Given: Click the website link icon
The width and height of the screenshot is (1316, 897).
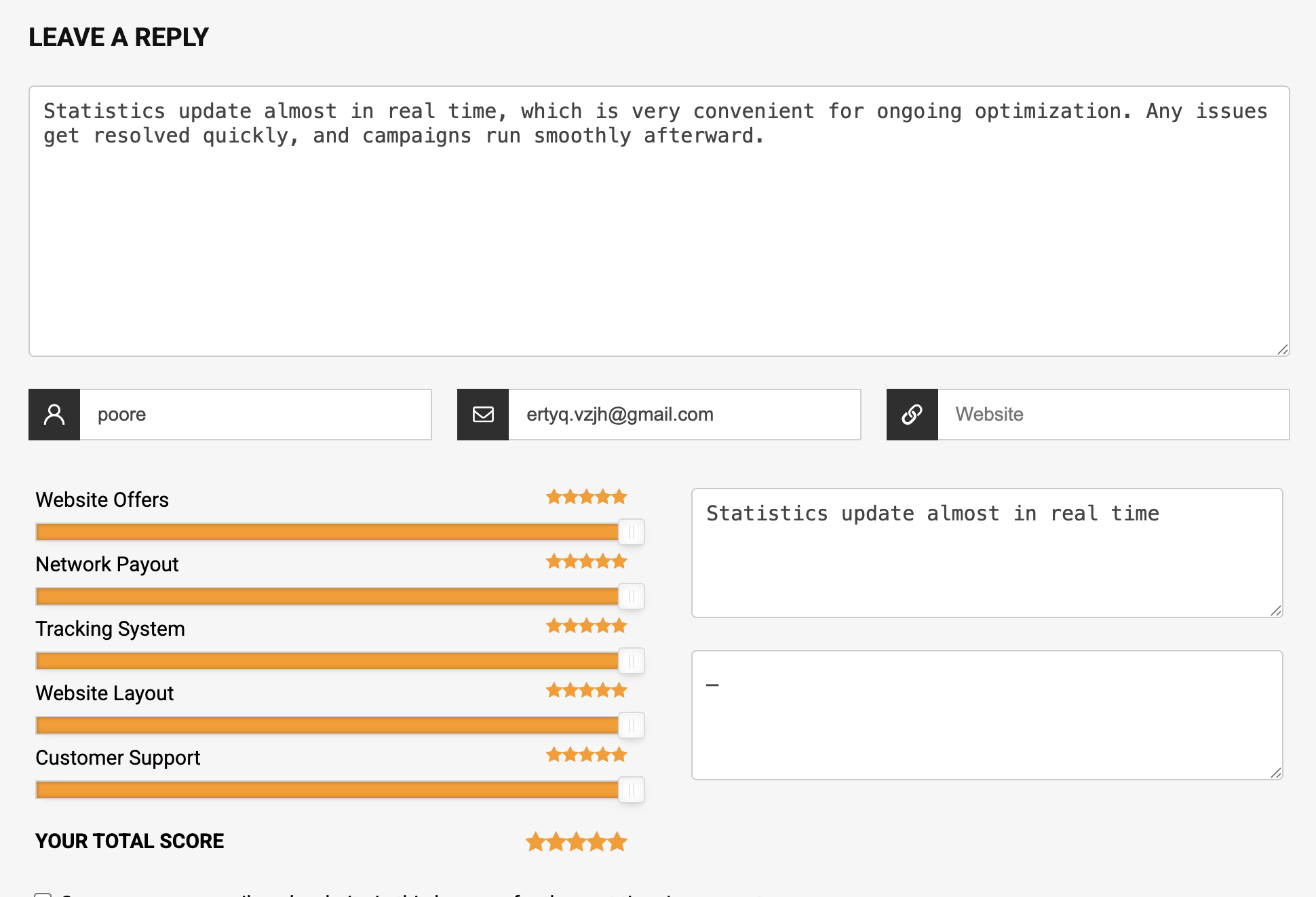Looking at the screenshot, I should click(x=912, y=415).
